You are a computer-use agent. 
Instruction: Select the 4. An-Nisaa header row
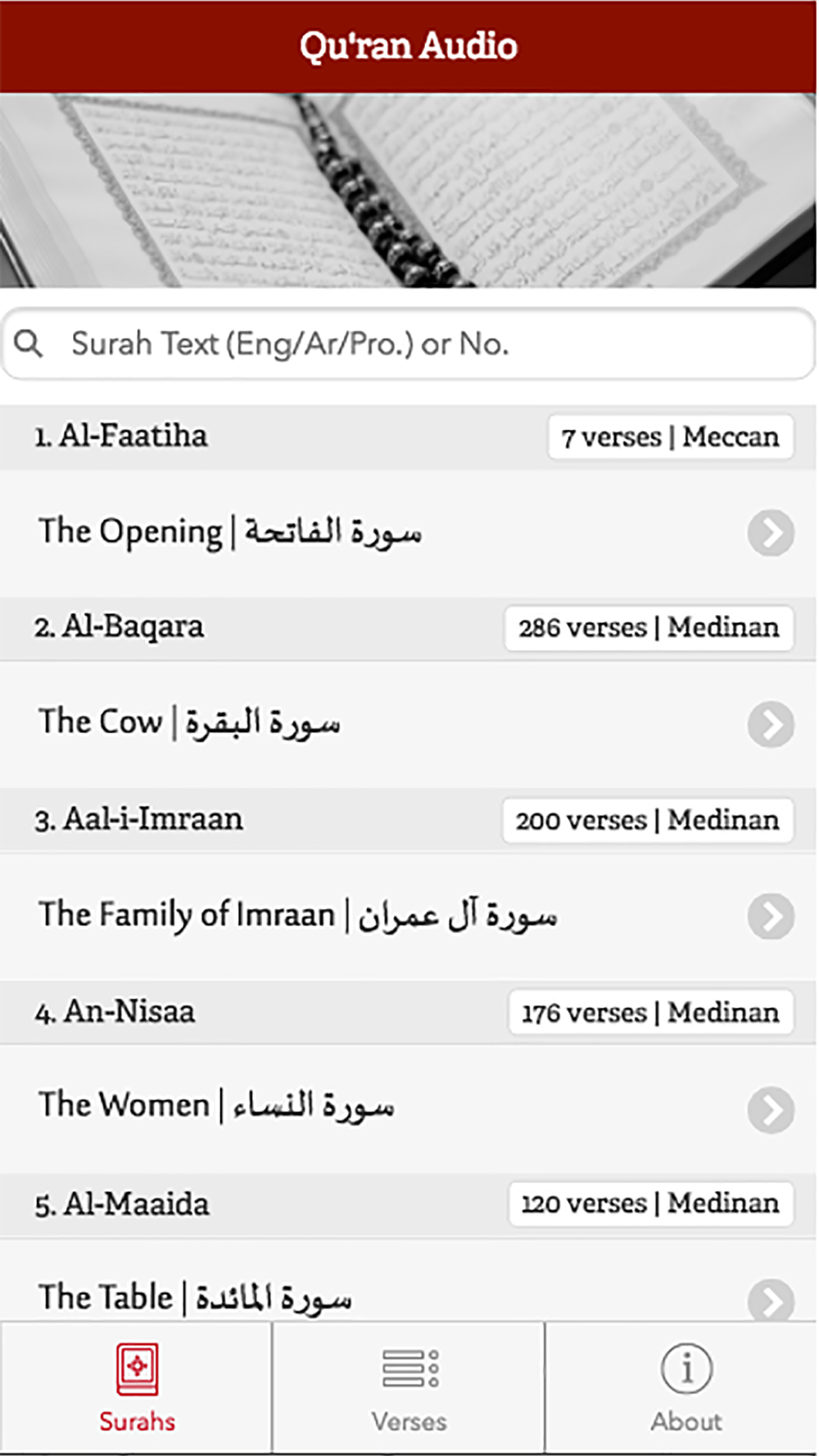[409, 1012]
